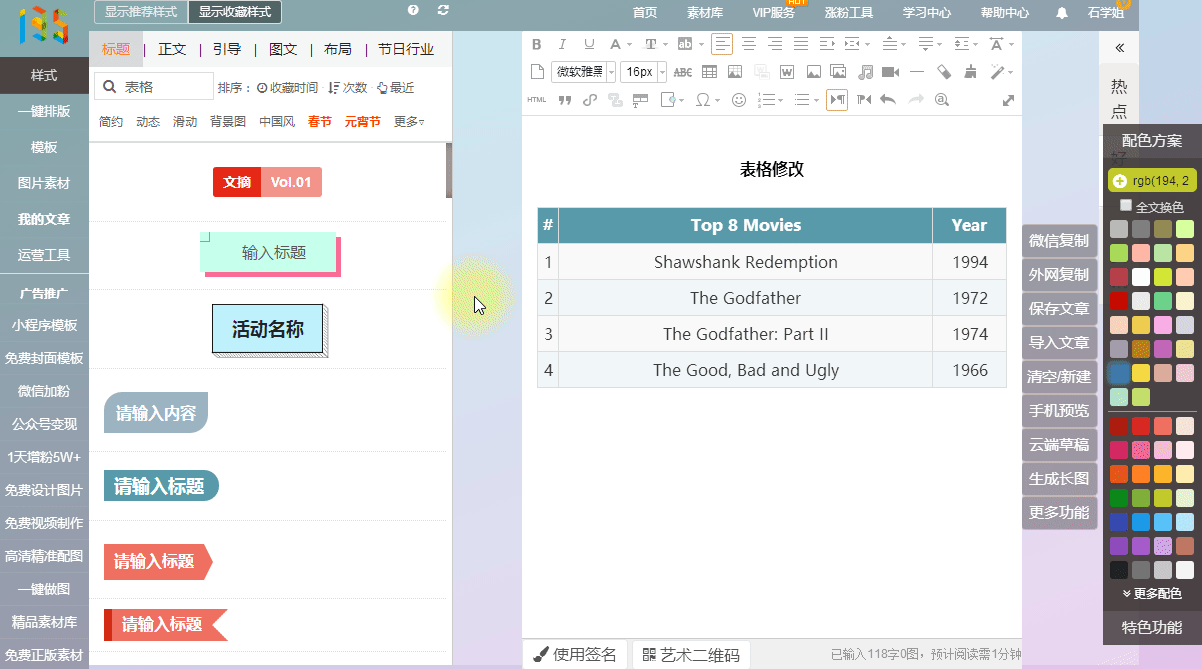The image size is (1202, 669).
Task: Expand editor to fullscreen
Action: point(1008,100)
